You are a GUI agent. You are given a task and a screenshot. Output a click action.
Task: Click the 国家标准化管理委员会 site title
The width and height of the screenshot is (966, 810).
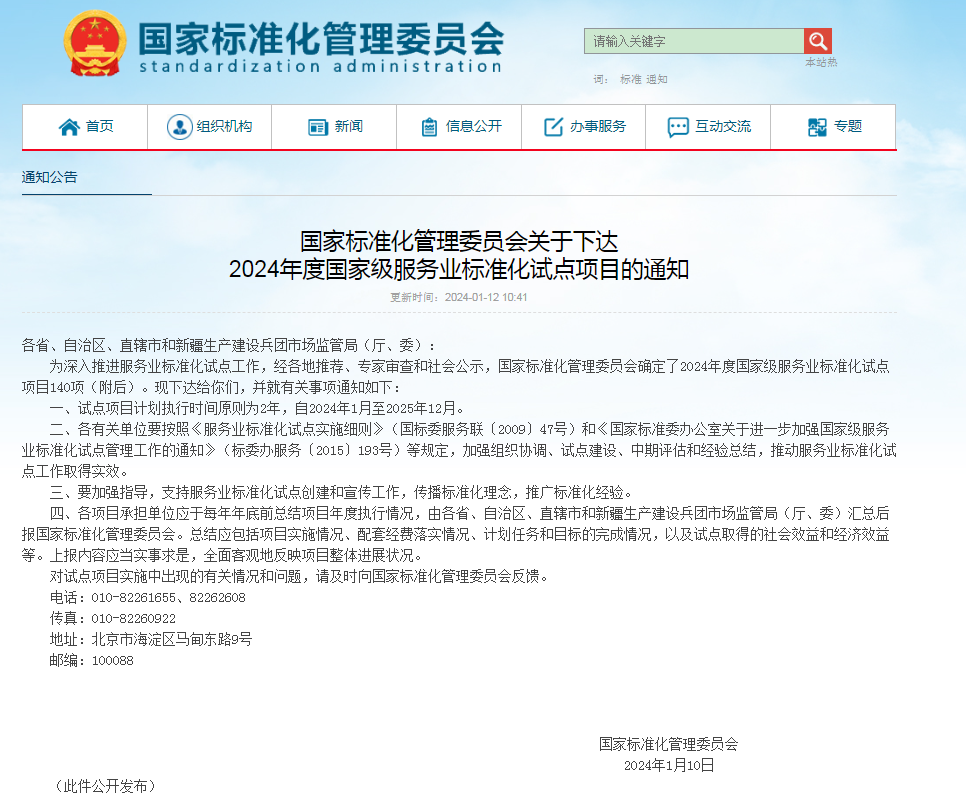(x=321, y=38)
